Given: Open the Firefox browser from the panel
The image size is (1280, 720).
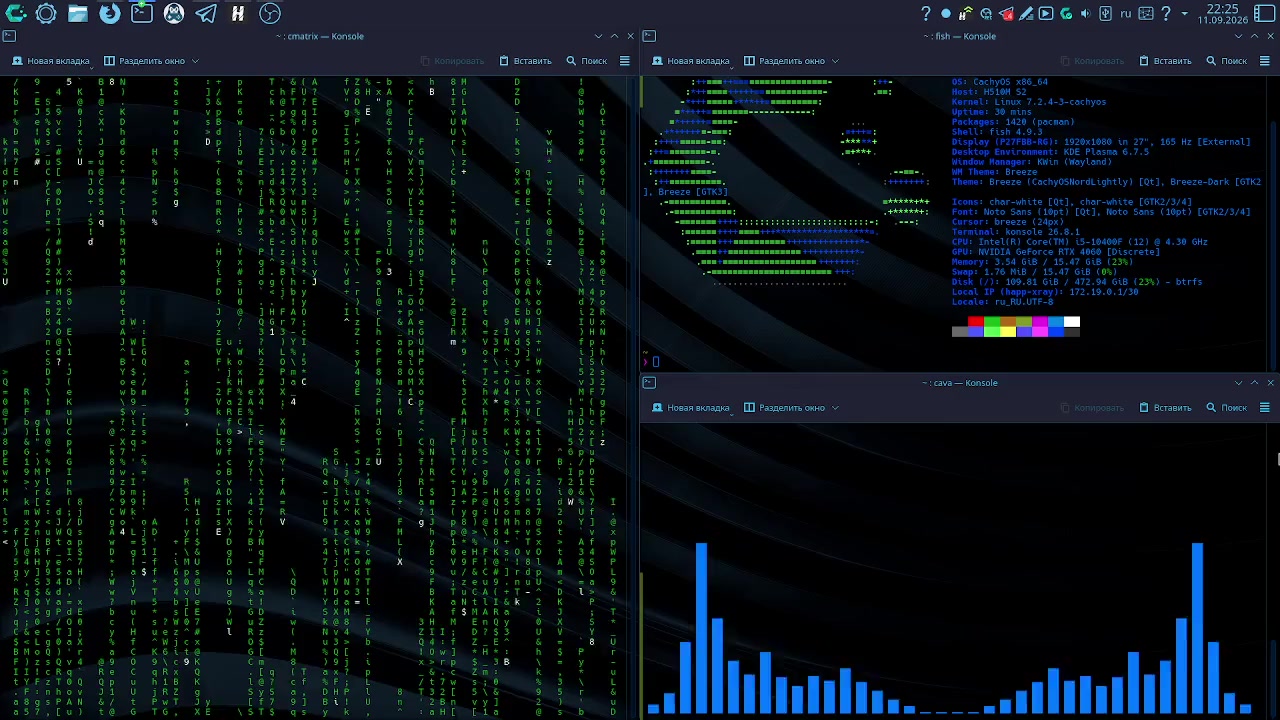Looking at the screenshot, I should click(110, 14).
